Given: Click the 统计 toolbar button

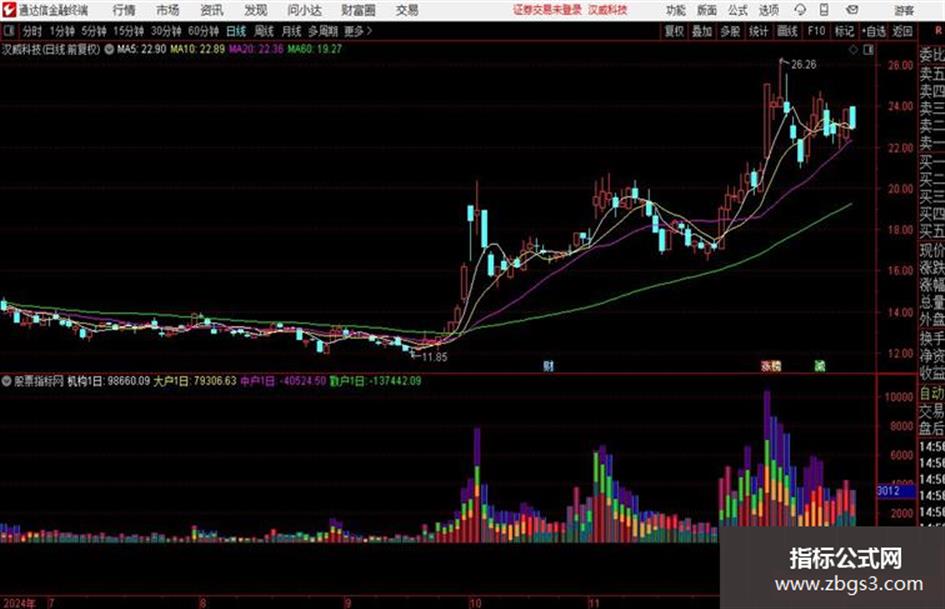Looking at the screenshot, I should (x=758, y=31).
